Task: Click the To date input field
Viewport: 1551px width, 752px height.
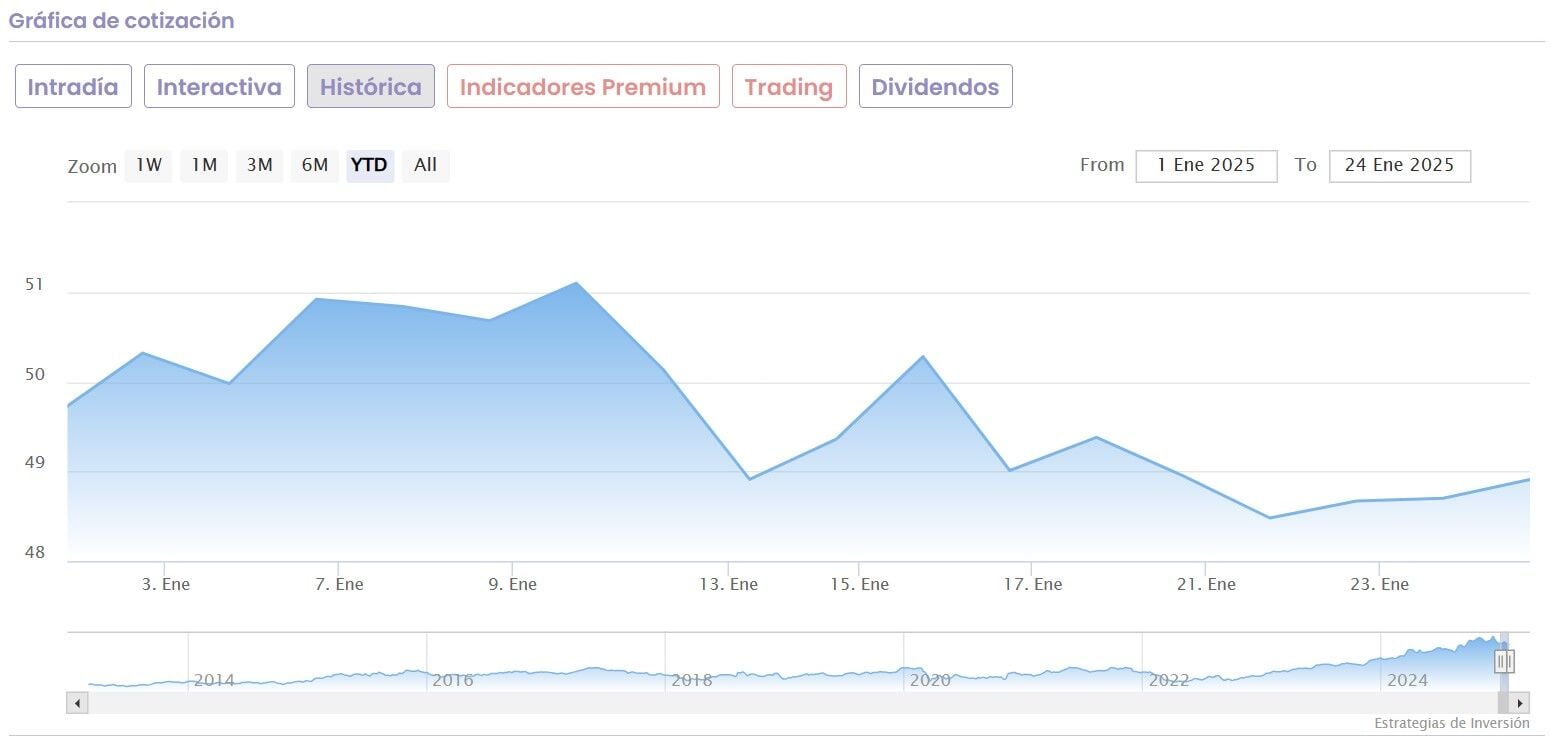Action: coord(1399,166)
